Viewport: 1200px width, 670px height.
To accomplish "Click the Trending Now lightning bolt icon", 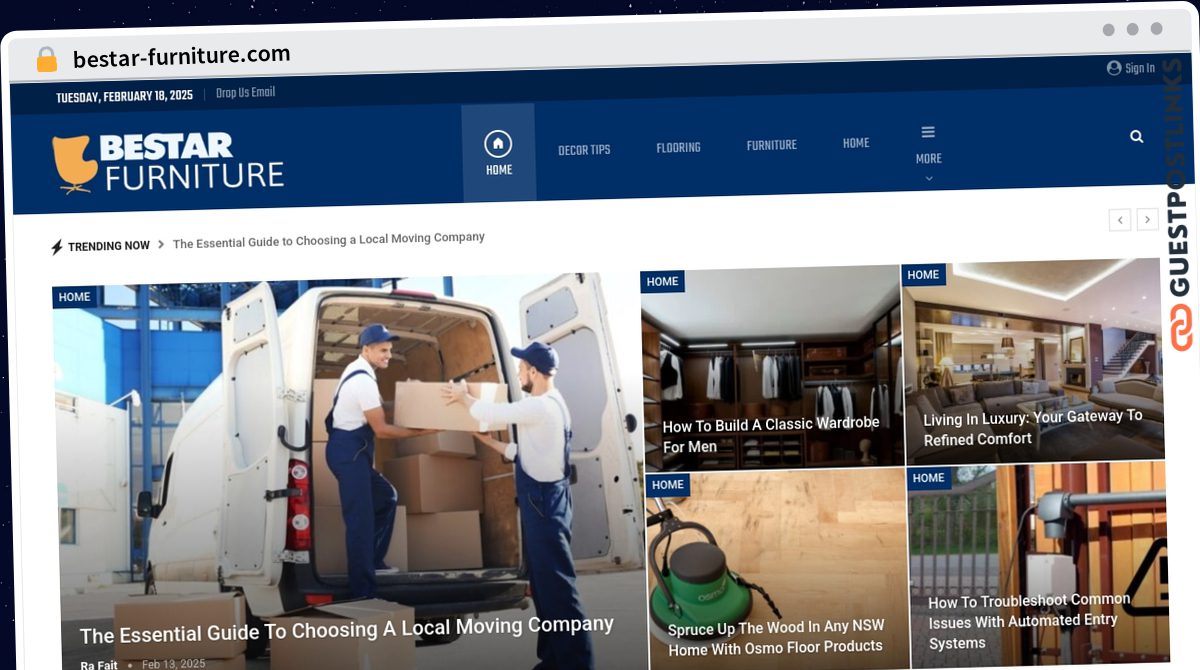I will point(57,246).
